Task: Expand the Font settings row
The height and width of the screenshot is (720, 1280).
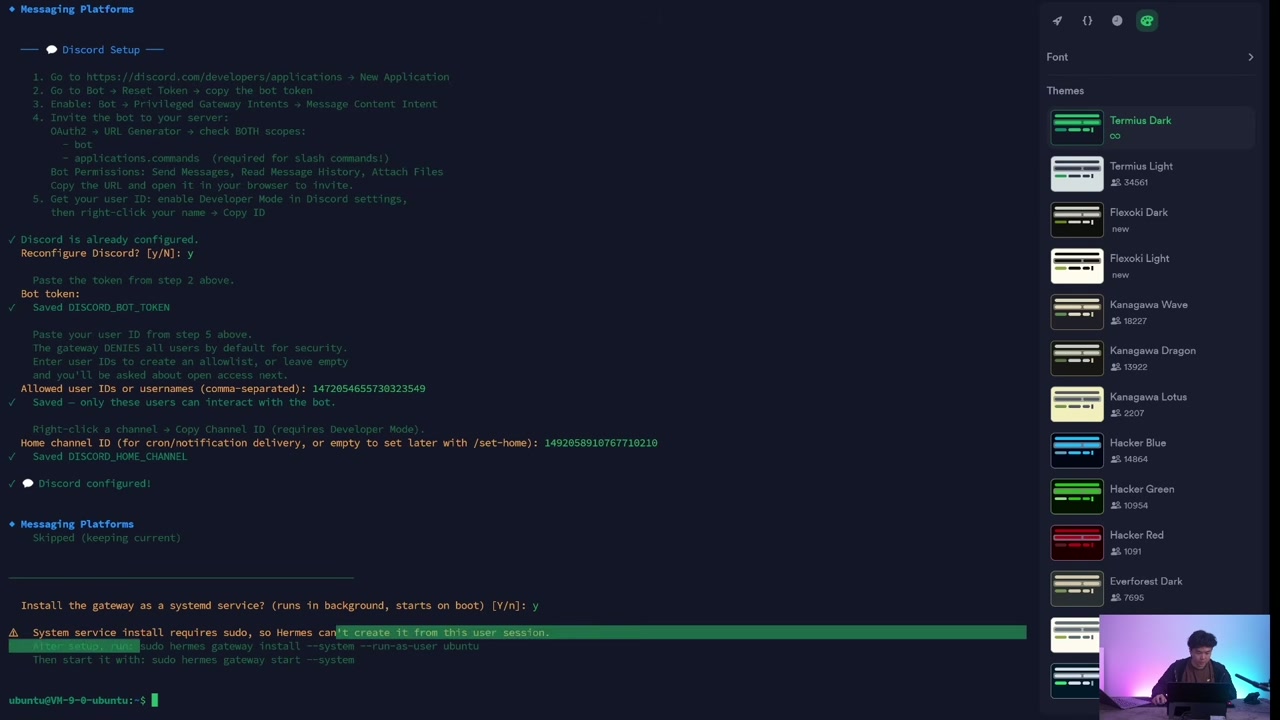Action: (1150, 57)
